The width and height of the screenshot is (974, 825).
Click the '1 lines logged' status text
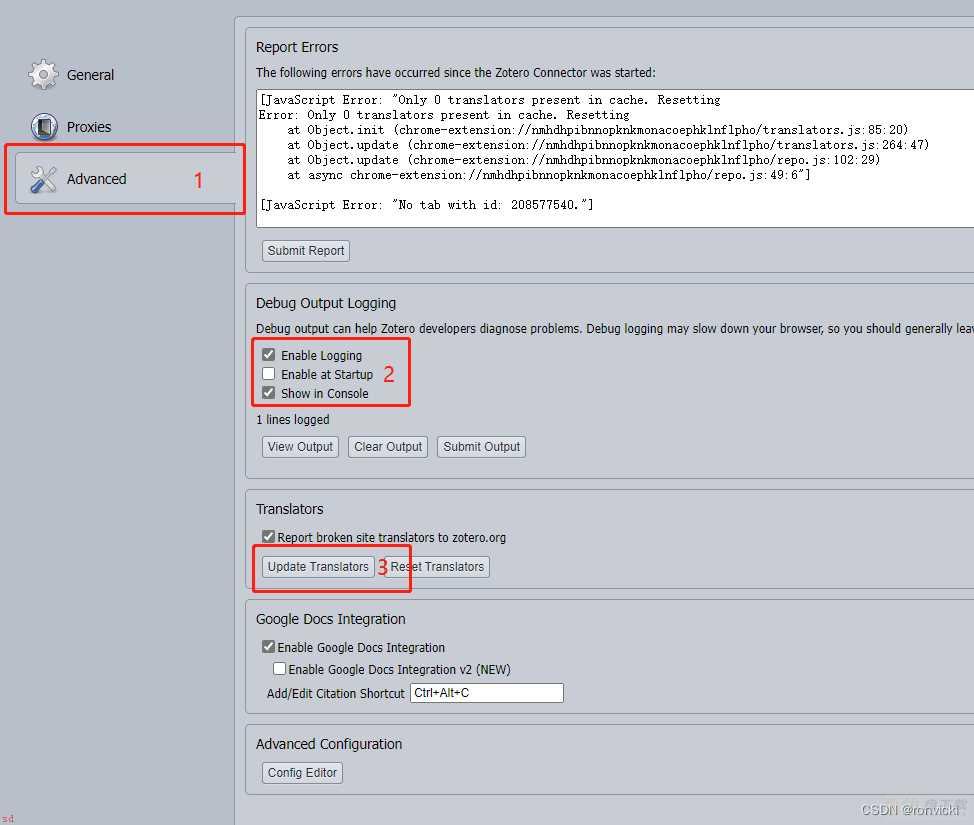point(293,419)
